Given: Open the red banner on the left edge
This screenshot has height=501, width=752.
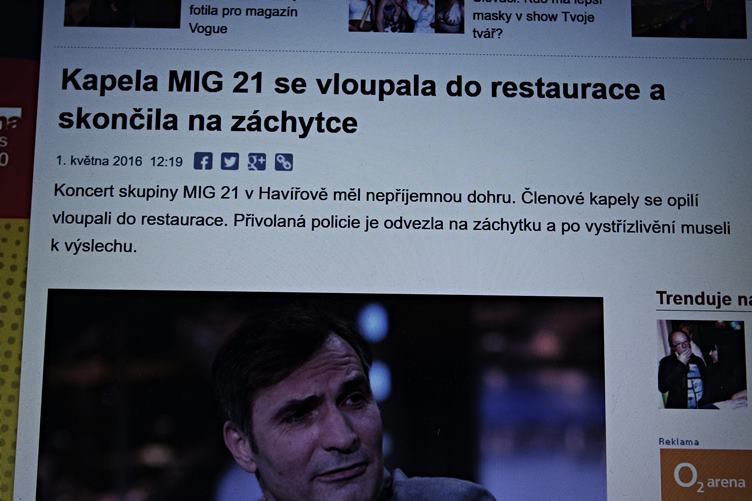Looking at the screenshot, I should point(17,139).
